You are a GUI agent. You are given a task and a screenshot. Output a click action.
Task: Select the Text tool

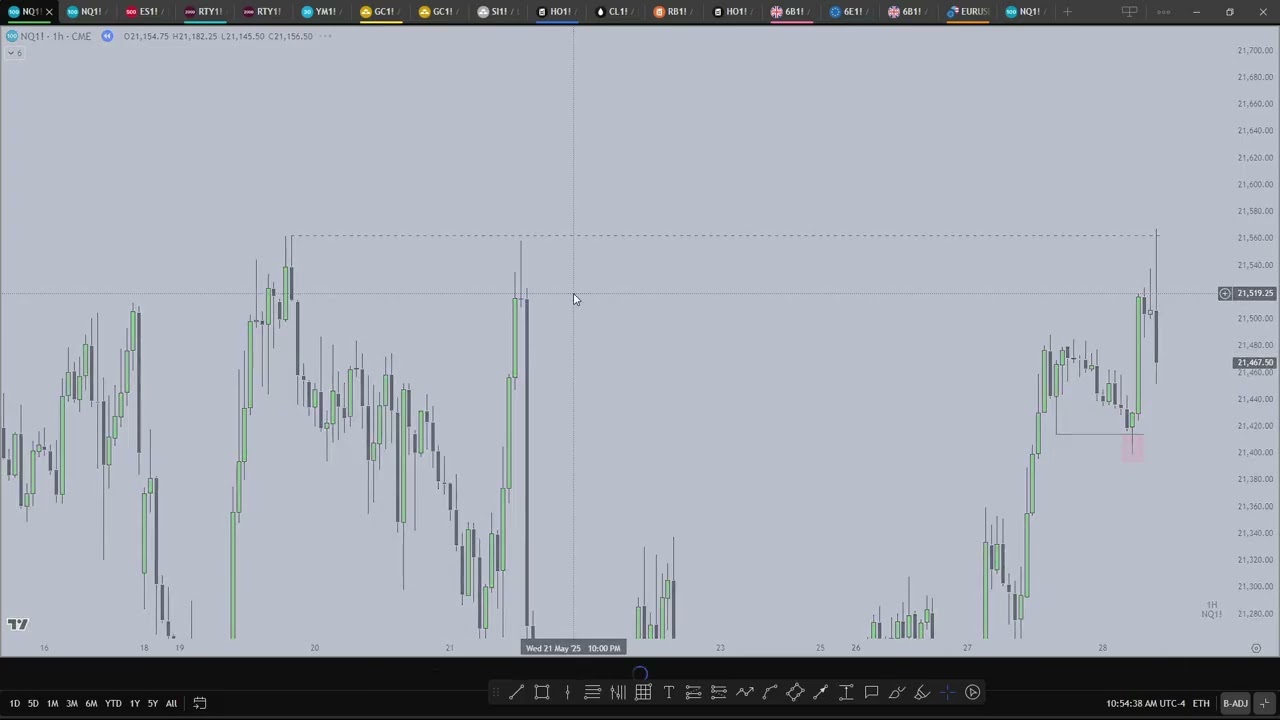click(x=669, y=692)
